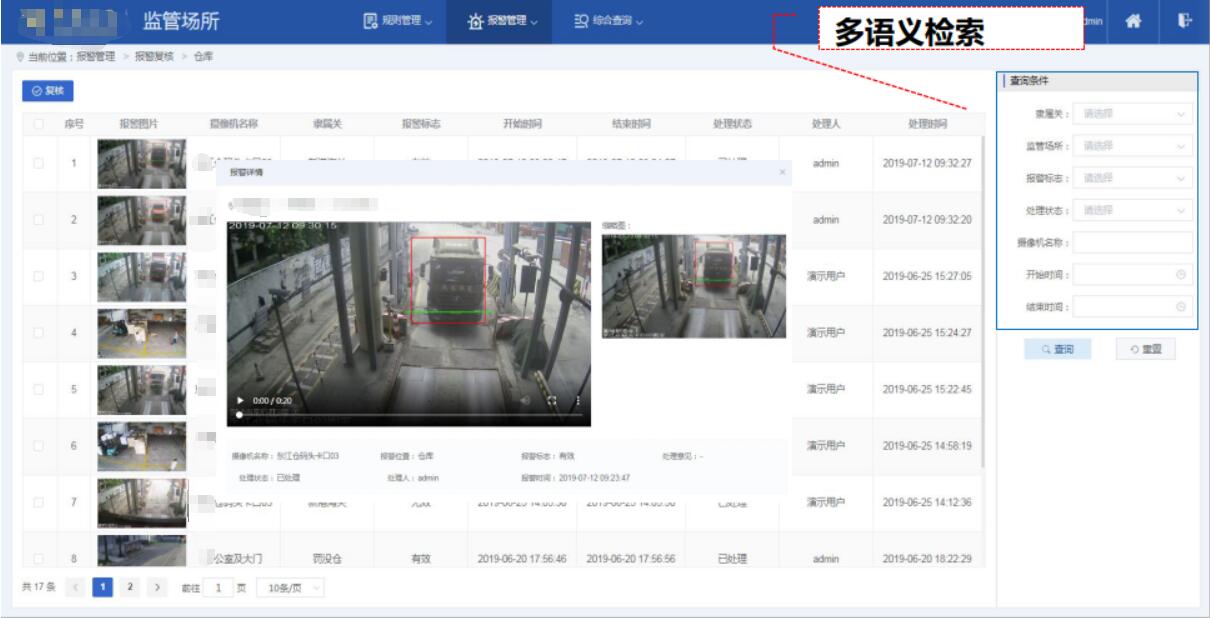Click time cell 2019-06-20 18:22:29

pyautogui.click(x=927, y=559)
